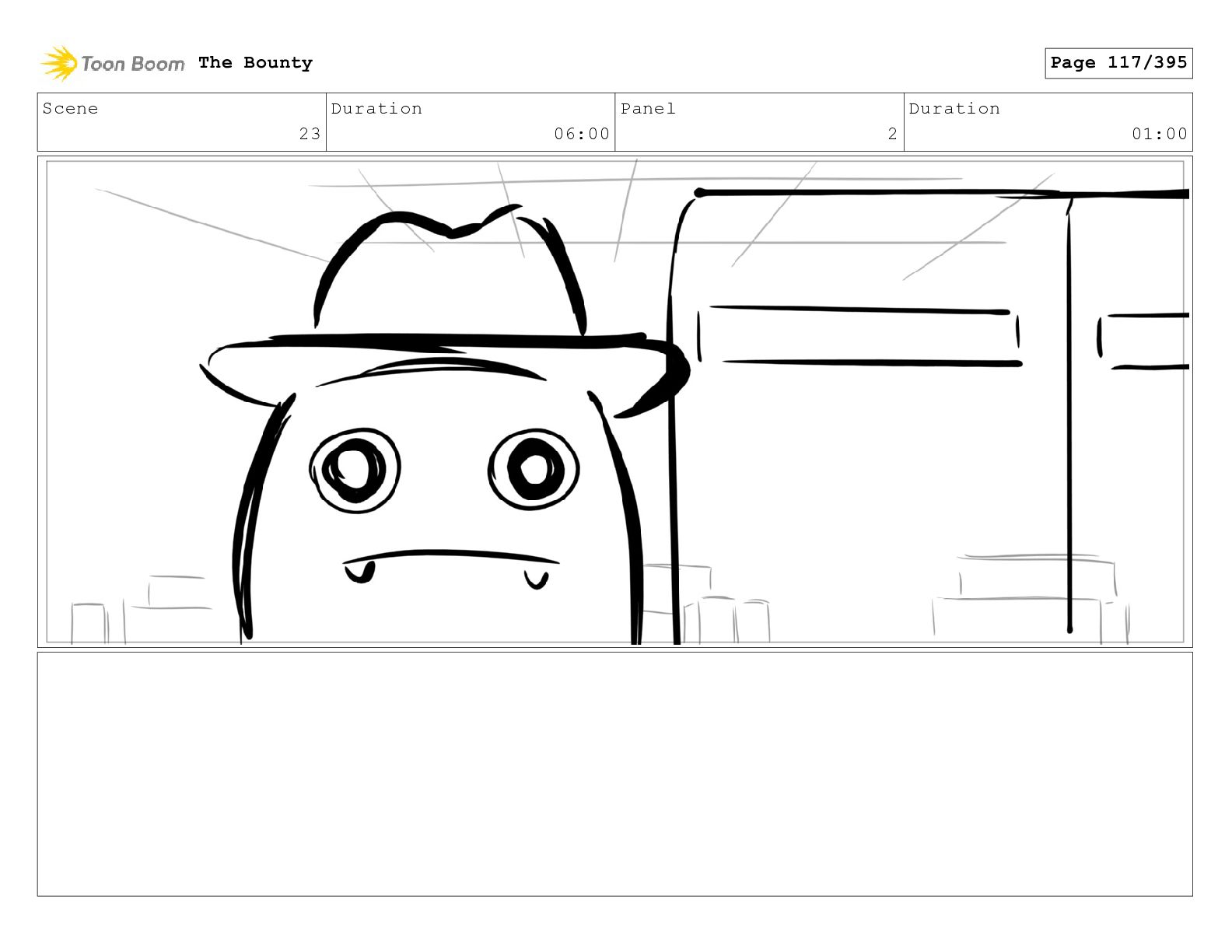Click the panel duration value "01:00"
The image size is (1232, 952).
(x=1160, y=134)
